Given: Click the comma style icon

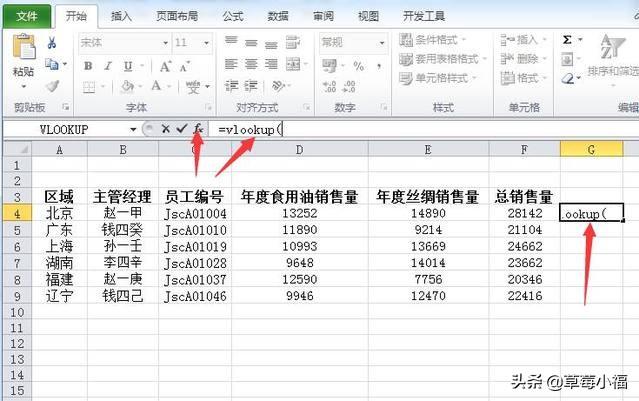Looking at the screenshot, I should pyautogui.click(x=379, y=66).
